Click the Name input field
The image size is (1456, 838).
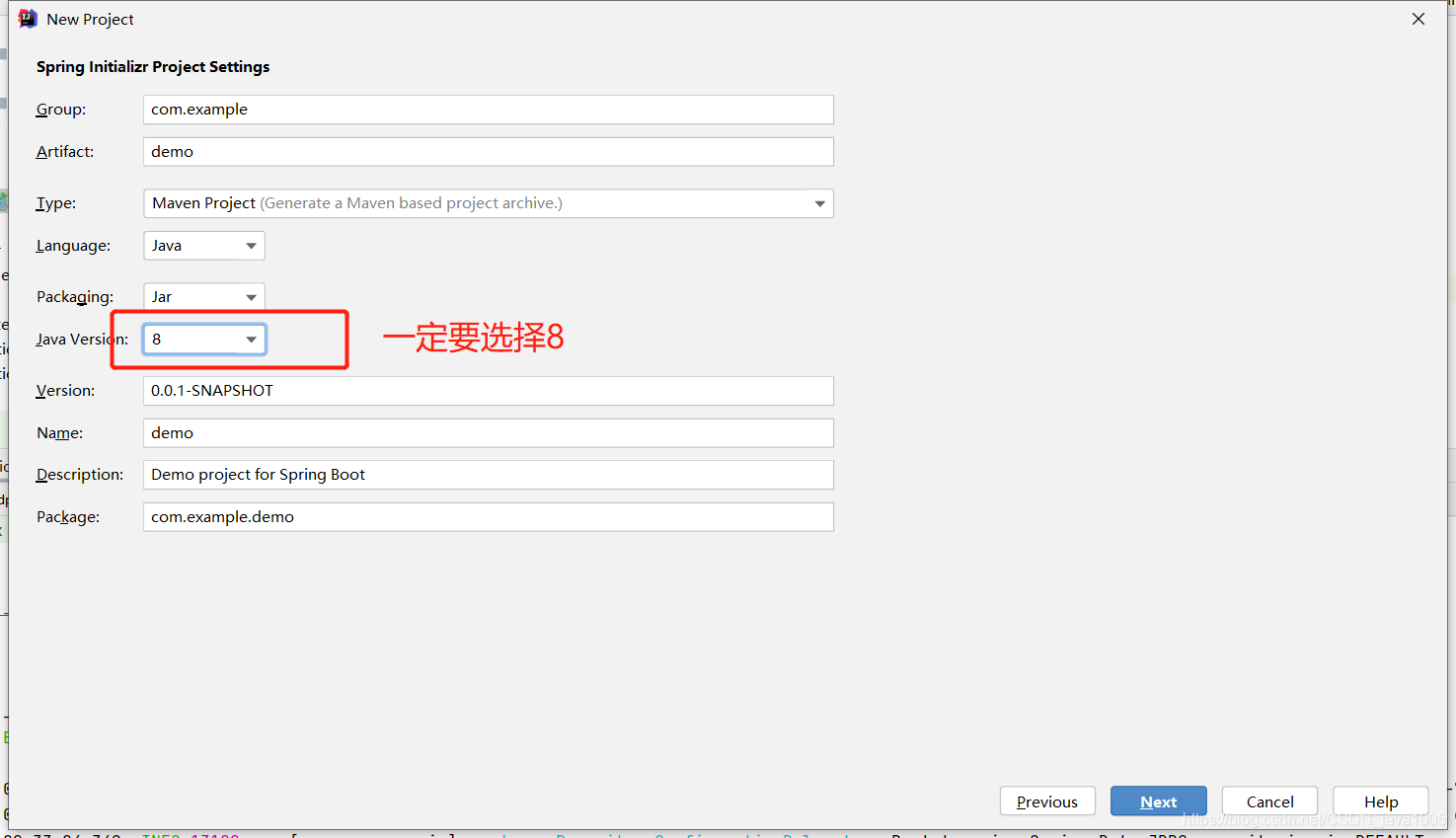(x=489, y=433)
